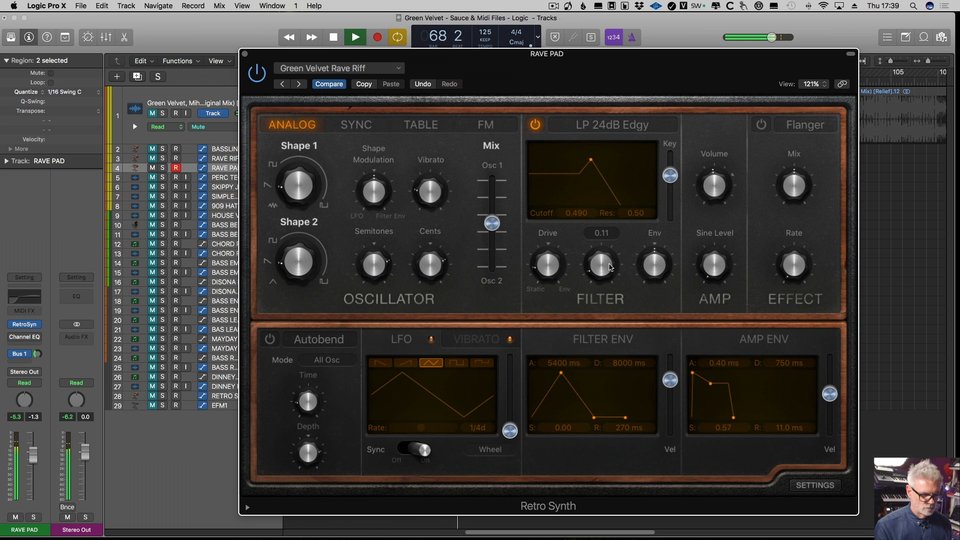Viewport: 960px width, 540px height.
Task: Click the Shape 1 knob
Action: [x=298, y=185]
